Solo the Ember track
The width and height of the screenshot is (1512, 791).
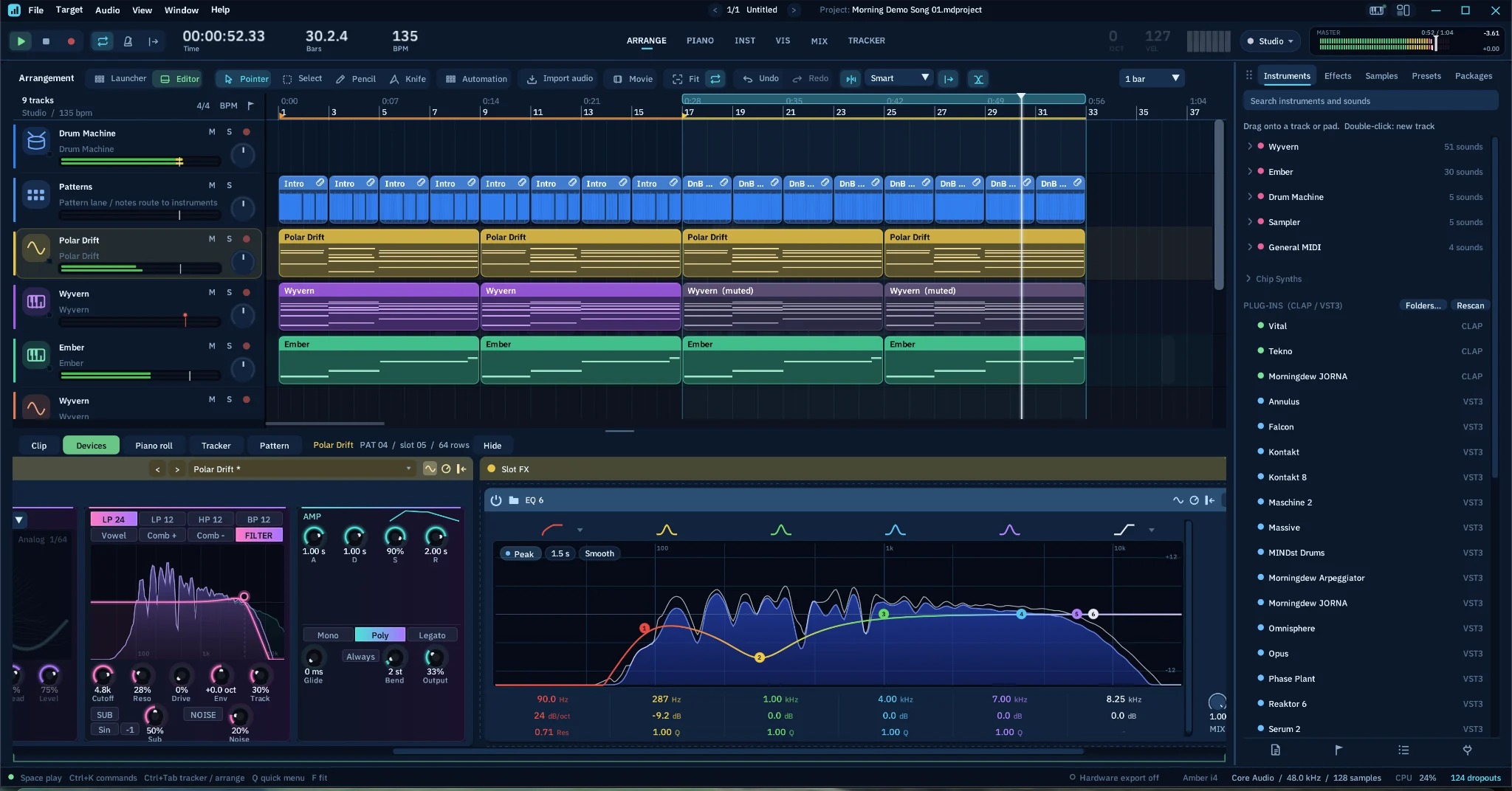229,346
